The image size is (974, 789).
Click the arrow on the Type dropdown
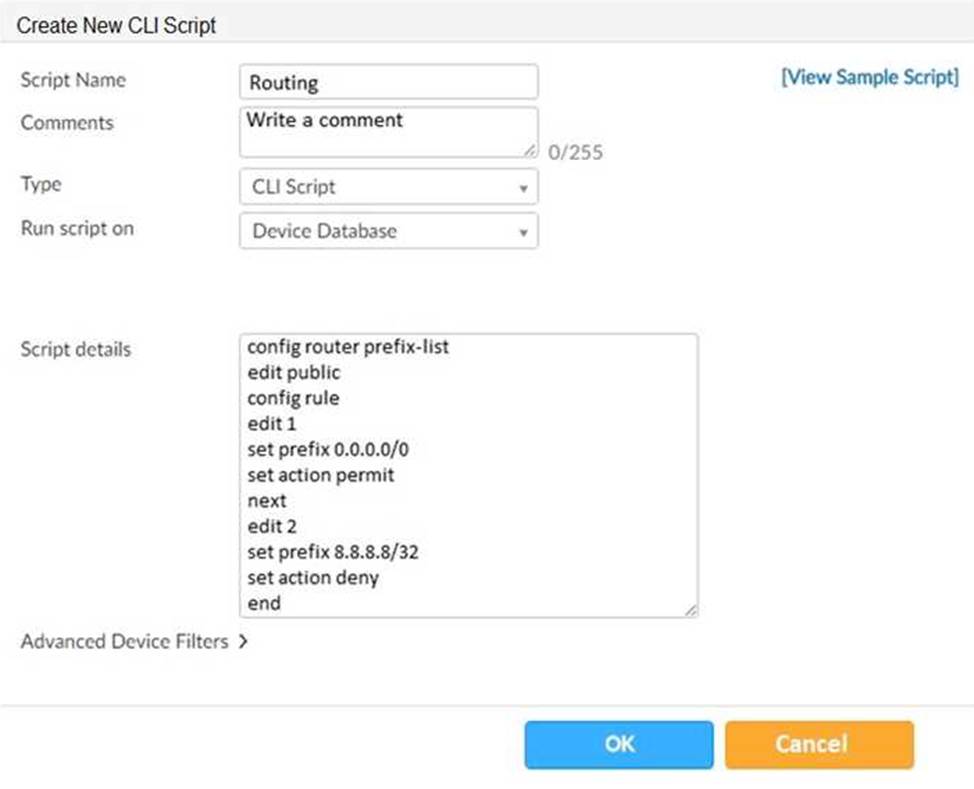click(x=523, y=188)
